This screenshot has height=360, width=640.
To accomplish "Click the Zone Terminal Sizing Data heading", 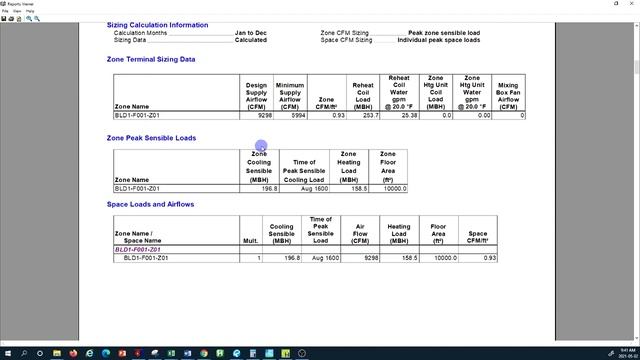I will pos(151,59).
